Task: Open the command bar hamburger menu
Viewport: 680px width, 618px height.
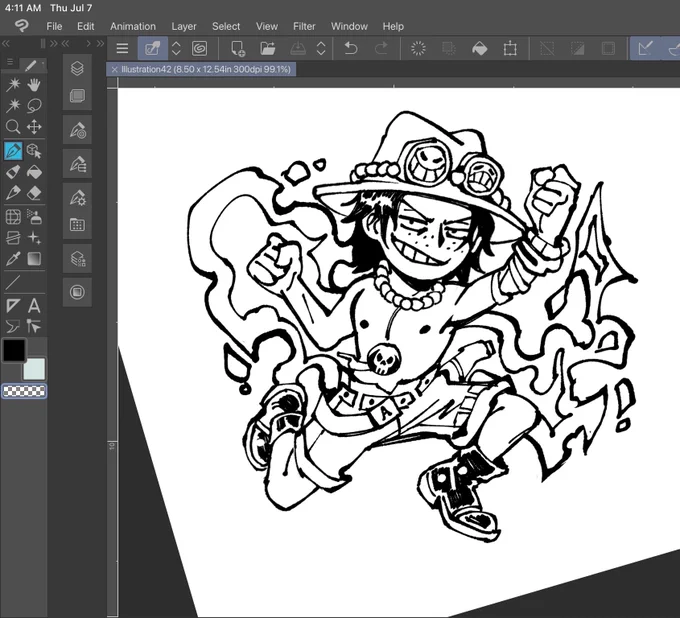Action: click(122, 48)
